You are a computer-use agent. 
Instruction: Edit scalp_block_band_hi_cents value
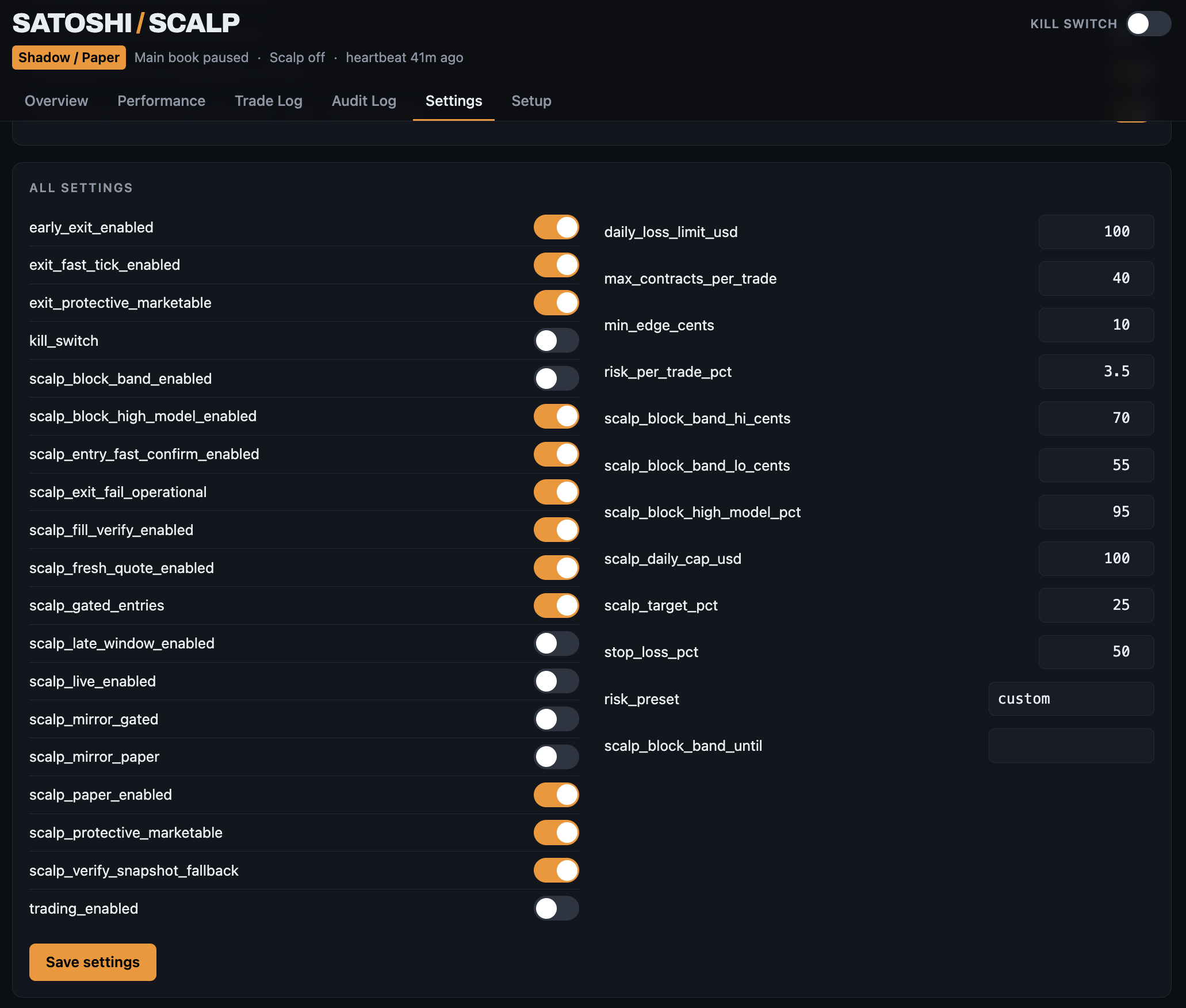point(1096,418)
